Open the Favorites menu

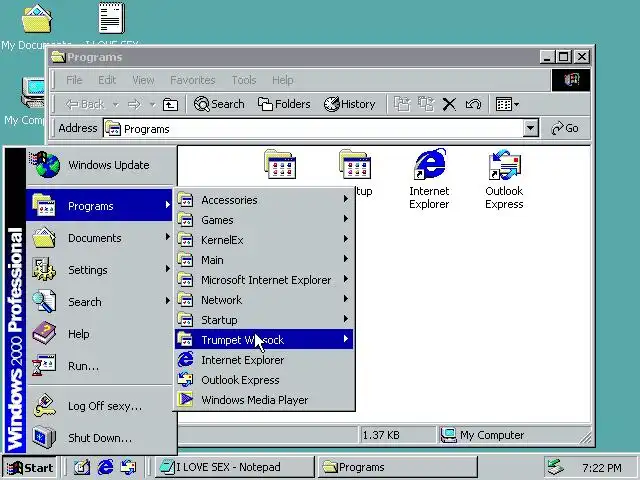pos(193,80)
